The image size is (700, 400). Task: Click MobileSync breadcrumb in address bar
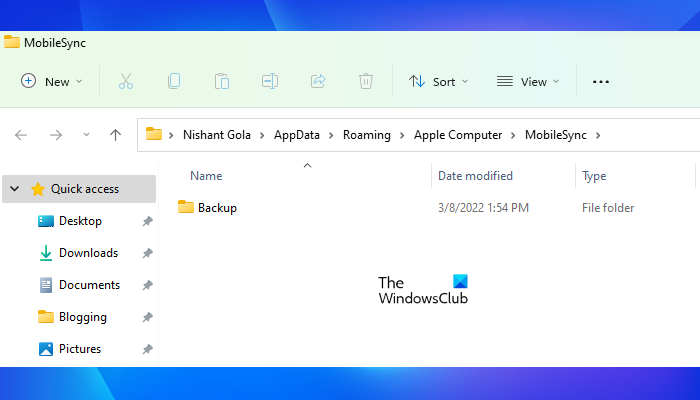[556, 135]
